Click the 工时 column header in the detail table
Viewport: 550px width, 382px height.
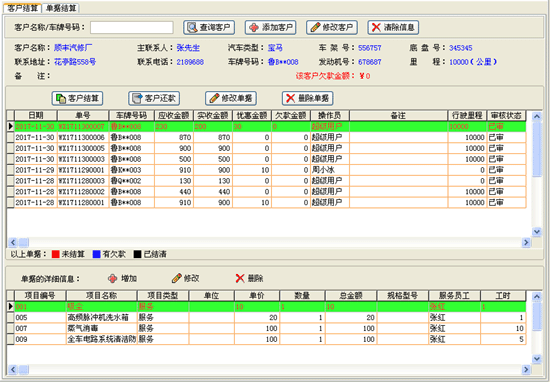503,296
